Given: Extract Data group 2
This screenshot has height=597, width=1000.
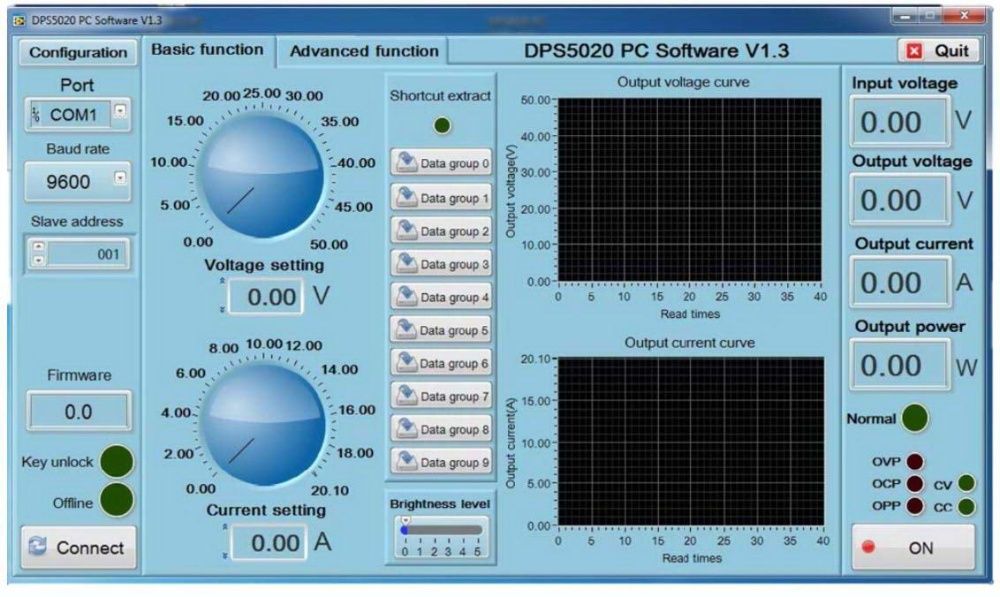Looking at the screenshot, I should (441, 231).
